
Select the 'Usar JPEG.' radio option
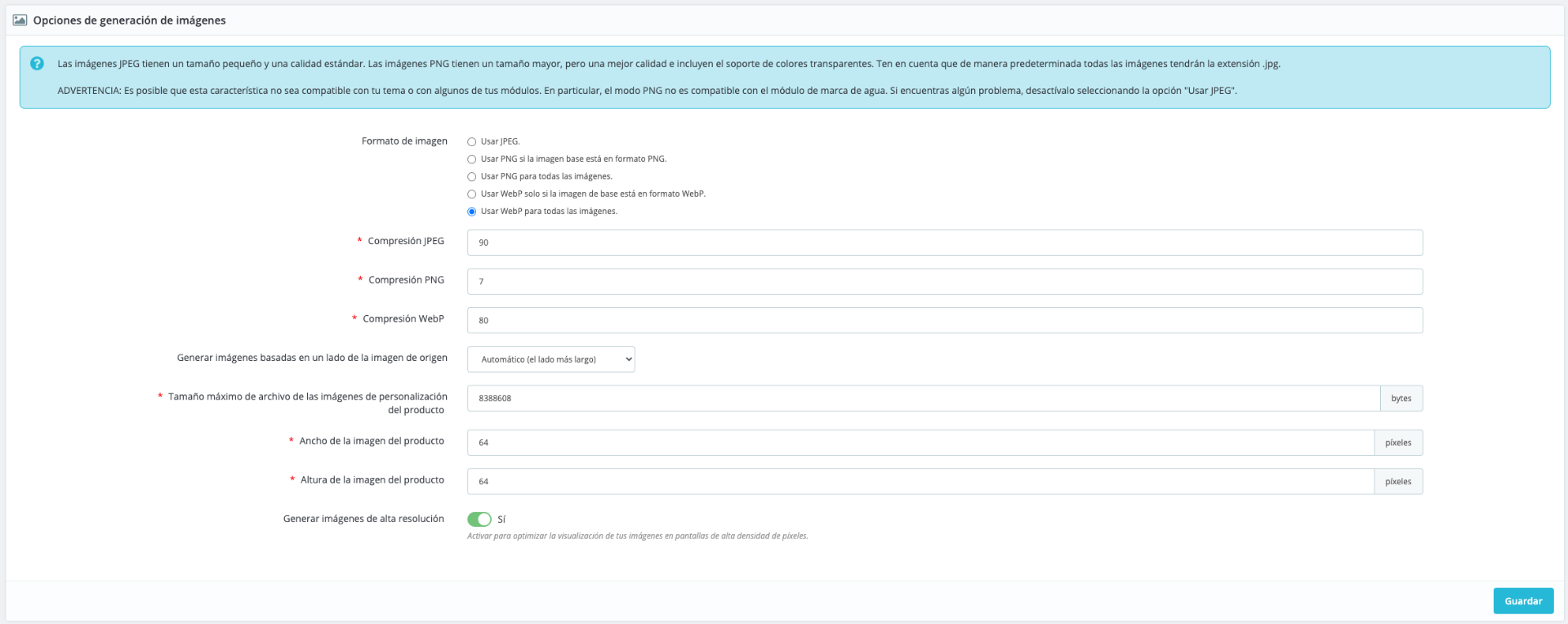(471, 142)
